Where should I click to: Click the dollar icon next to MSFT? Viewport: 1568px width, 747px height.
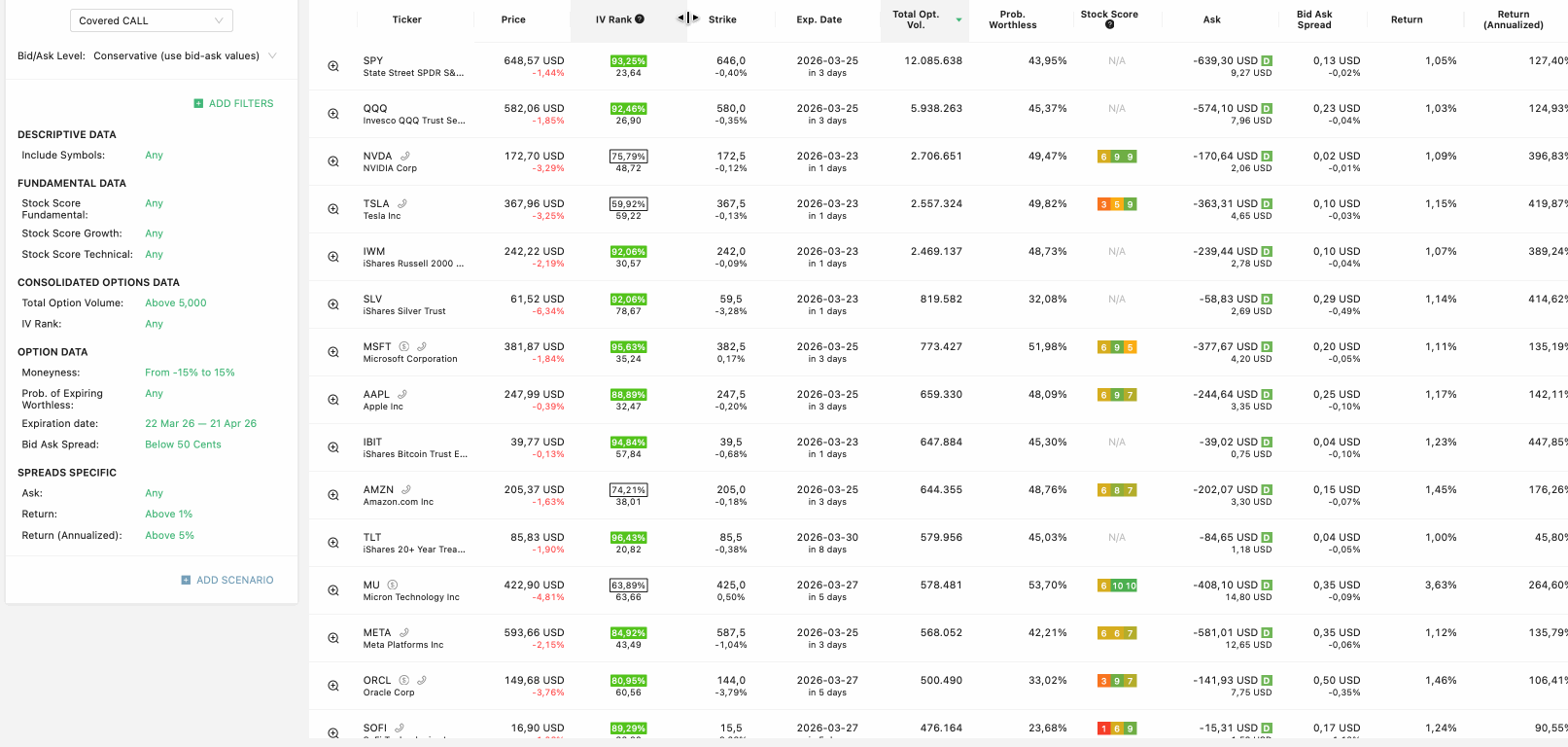click(x=404, y=346)
